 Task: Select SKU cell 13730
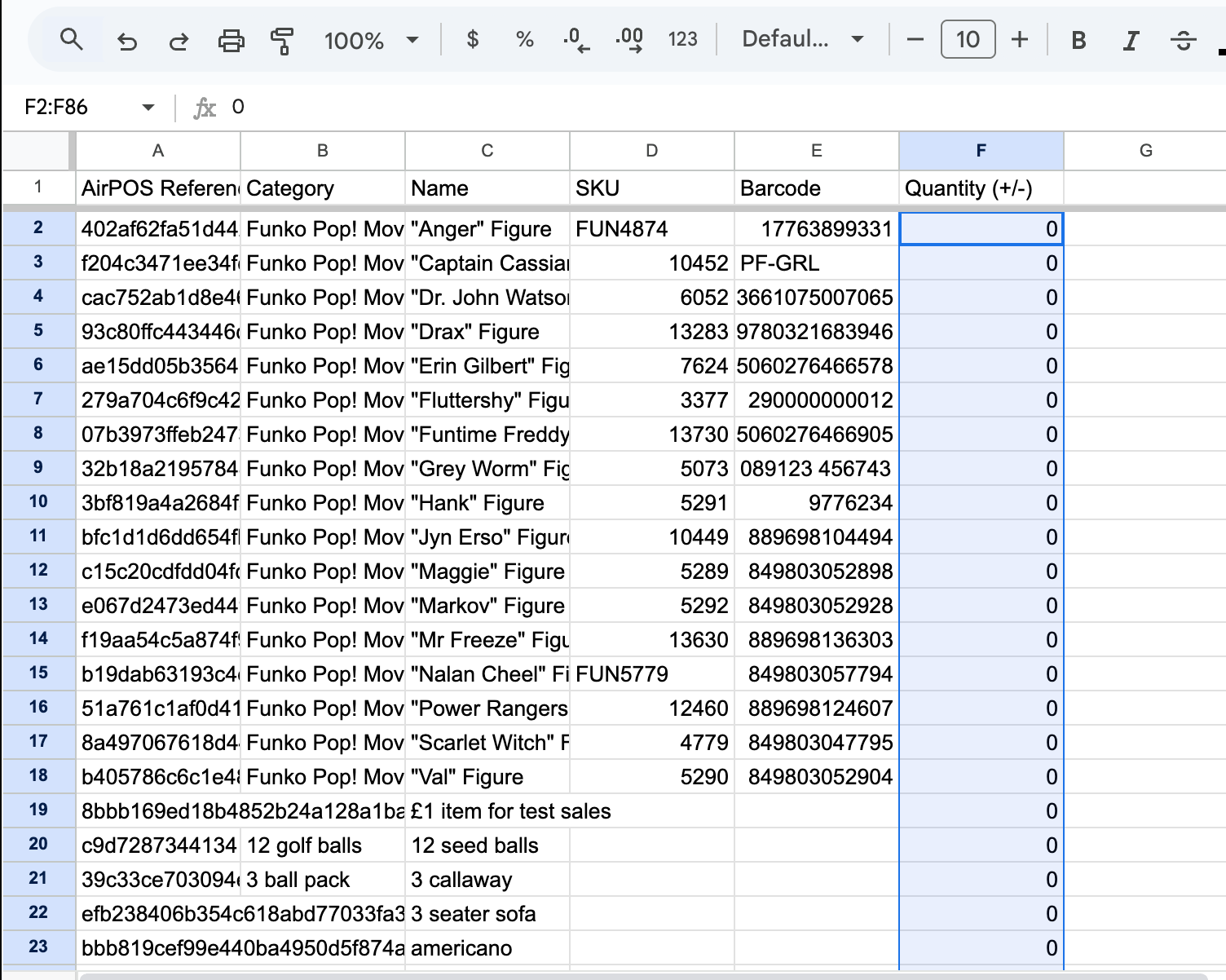point(652,435)
